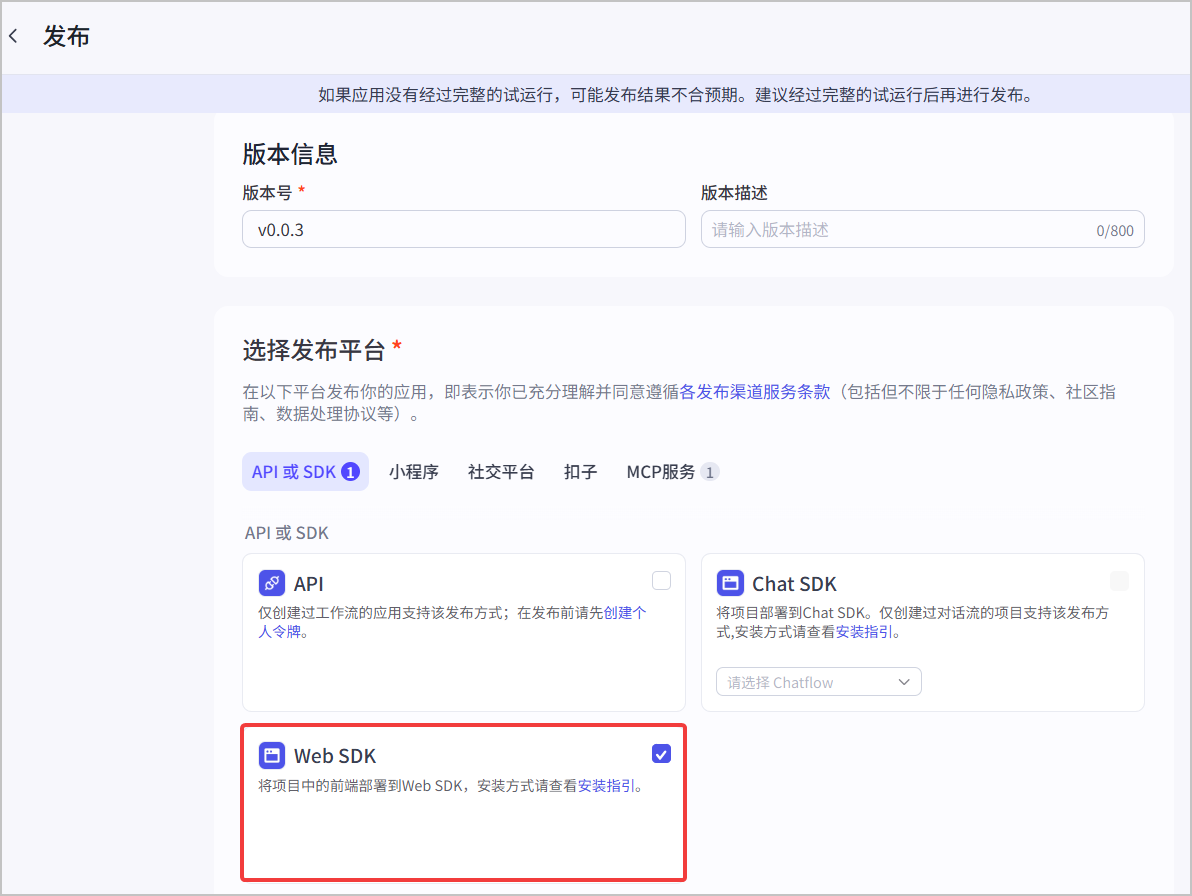Switch to the 社交平台 tab
Viewport: 1192px width, 896px height.
(501, 472)
